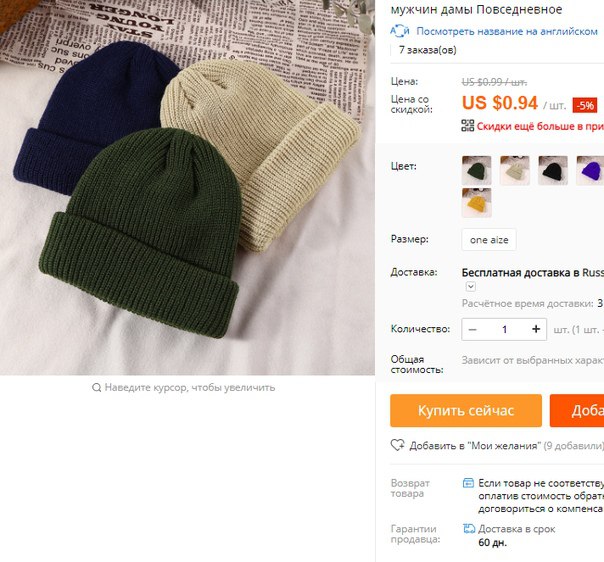Click the main product hats image
Screen dimensions: 604x562
coord(187,187)
